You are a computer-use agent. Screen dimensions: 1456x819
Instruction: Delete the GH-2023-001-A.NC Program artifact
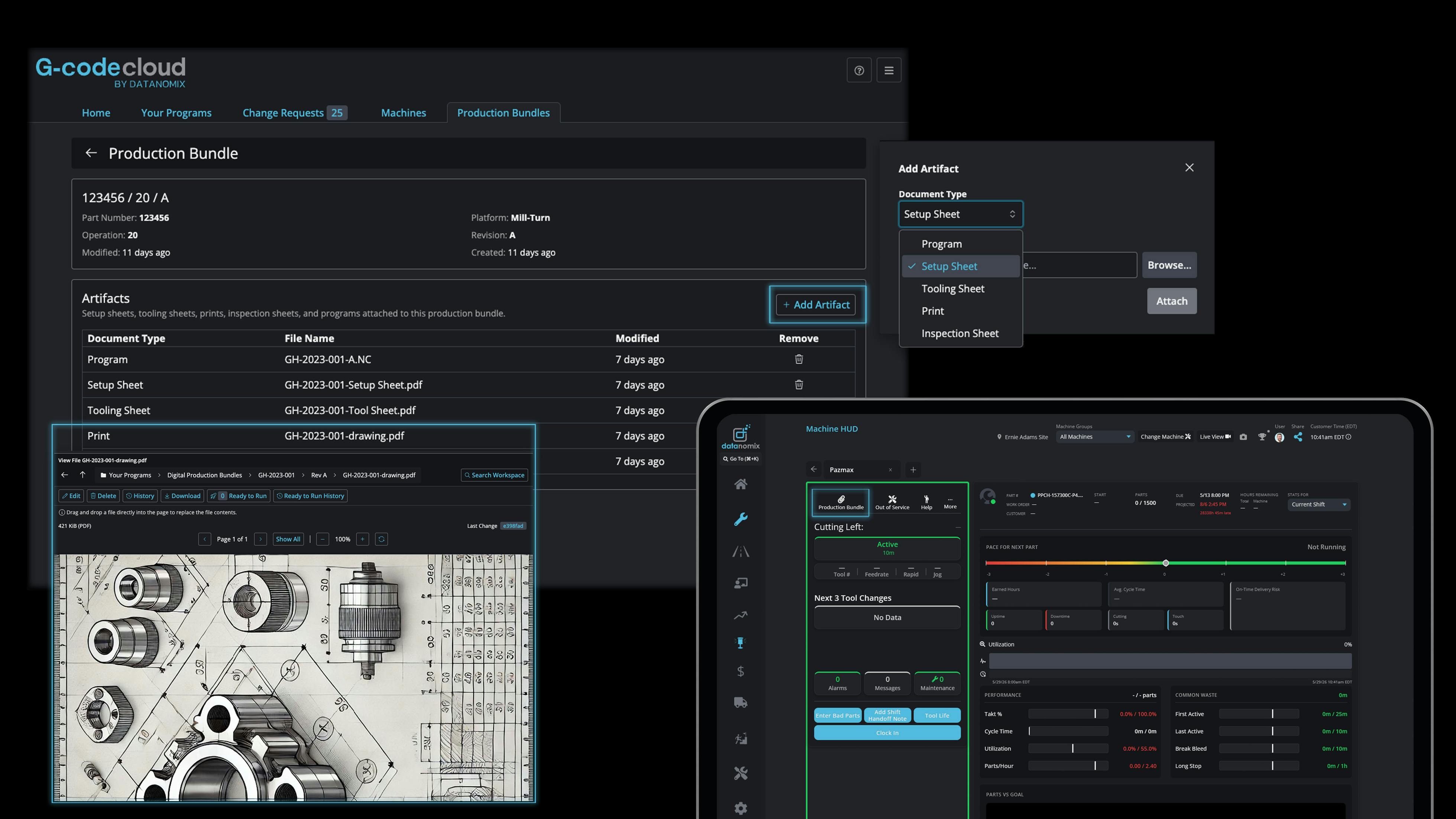coord(799,359)
